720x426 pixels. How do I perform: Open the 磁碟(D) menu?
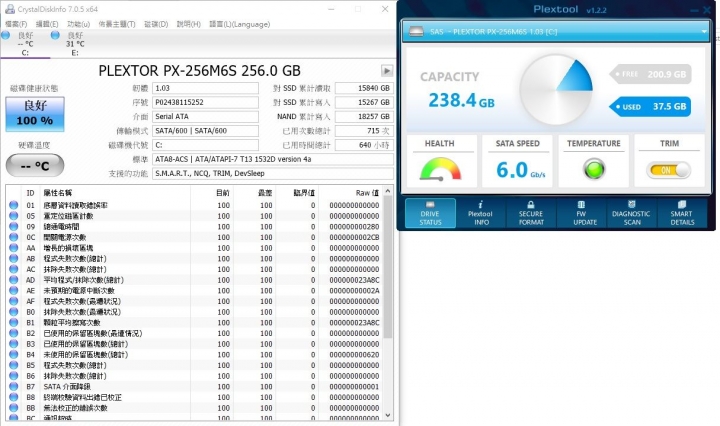pyautogui.click(x=156, y=24)
